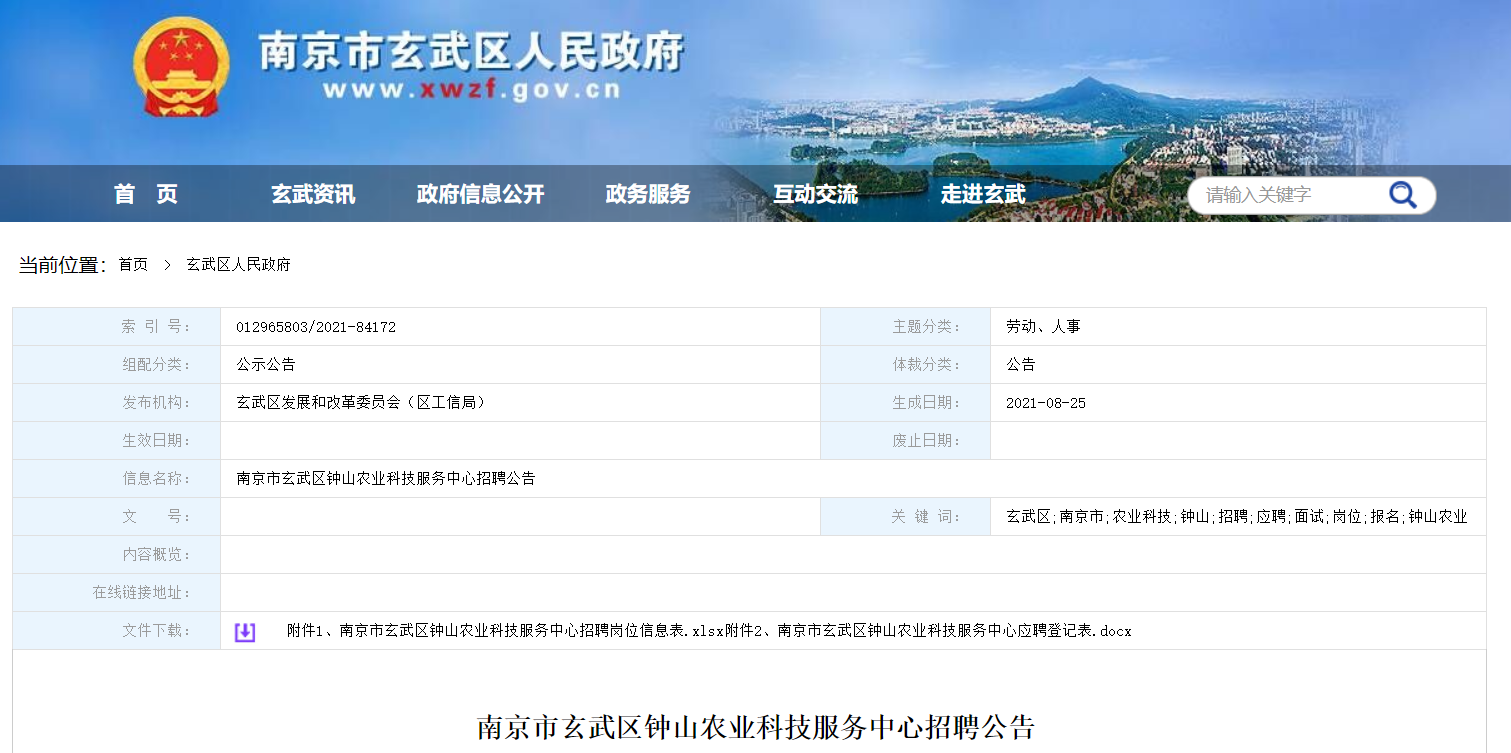Click the 在线链接地址 field label
1511x753 pixels.
(141, 593)
